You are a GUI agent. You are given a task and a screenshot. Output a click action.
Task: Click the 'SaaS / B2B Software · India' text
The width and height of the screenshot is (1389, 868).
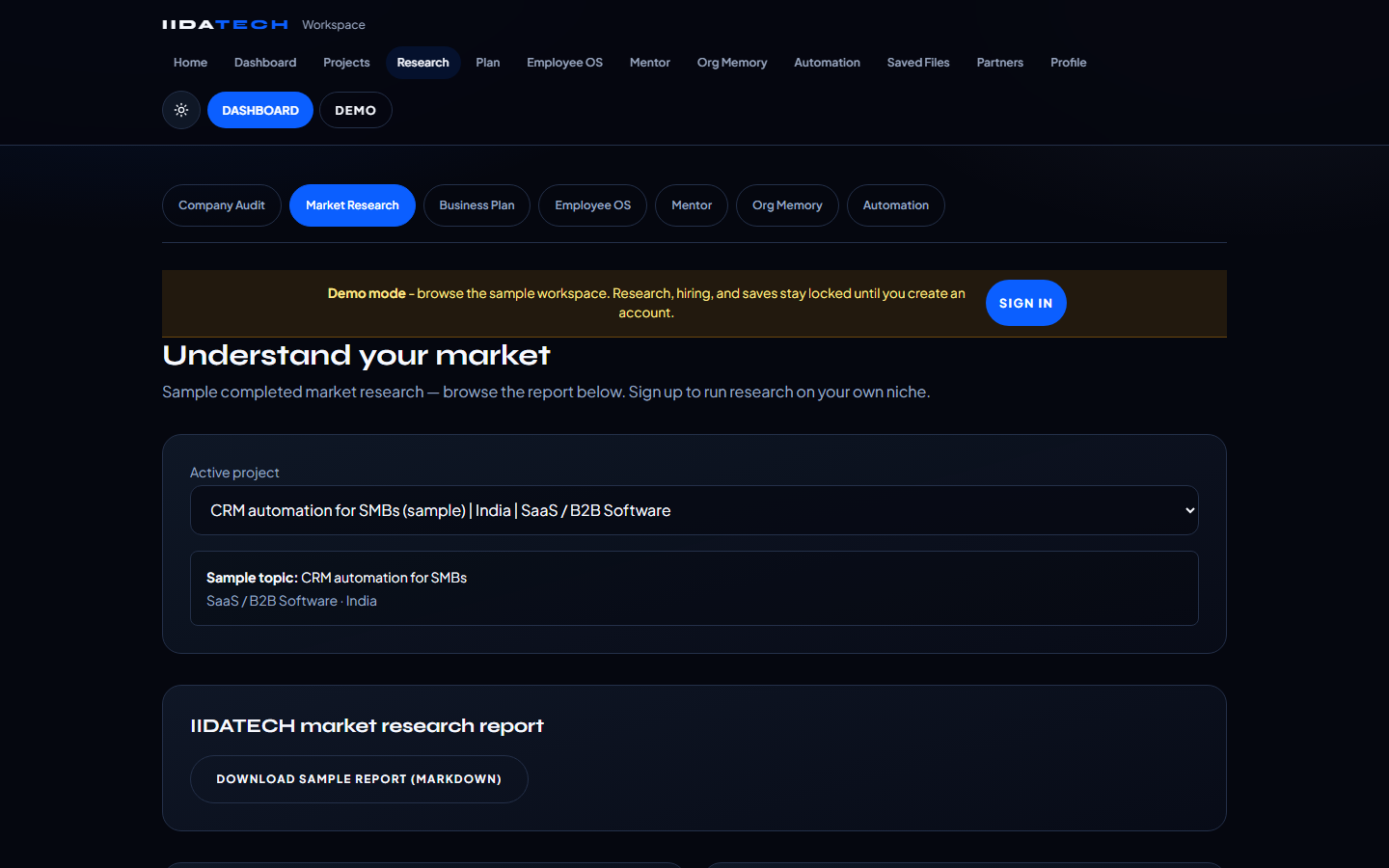(x=291, y=601)
